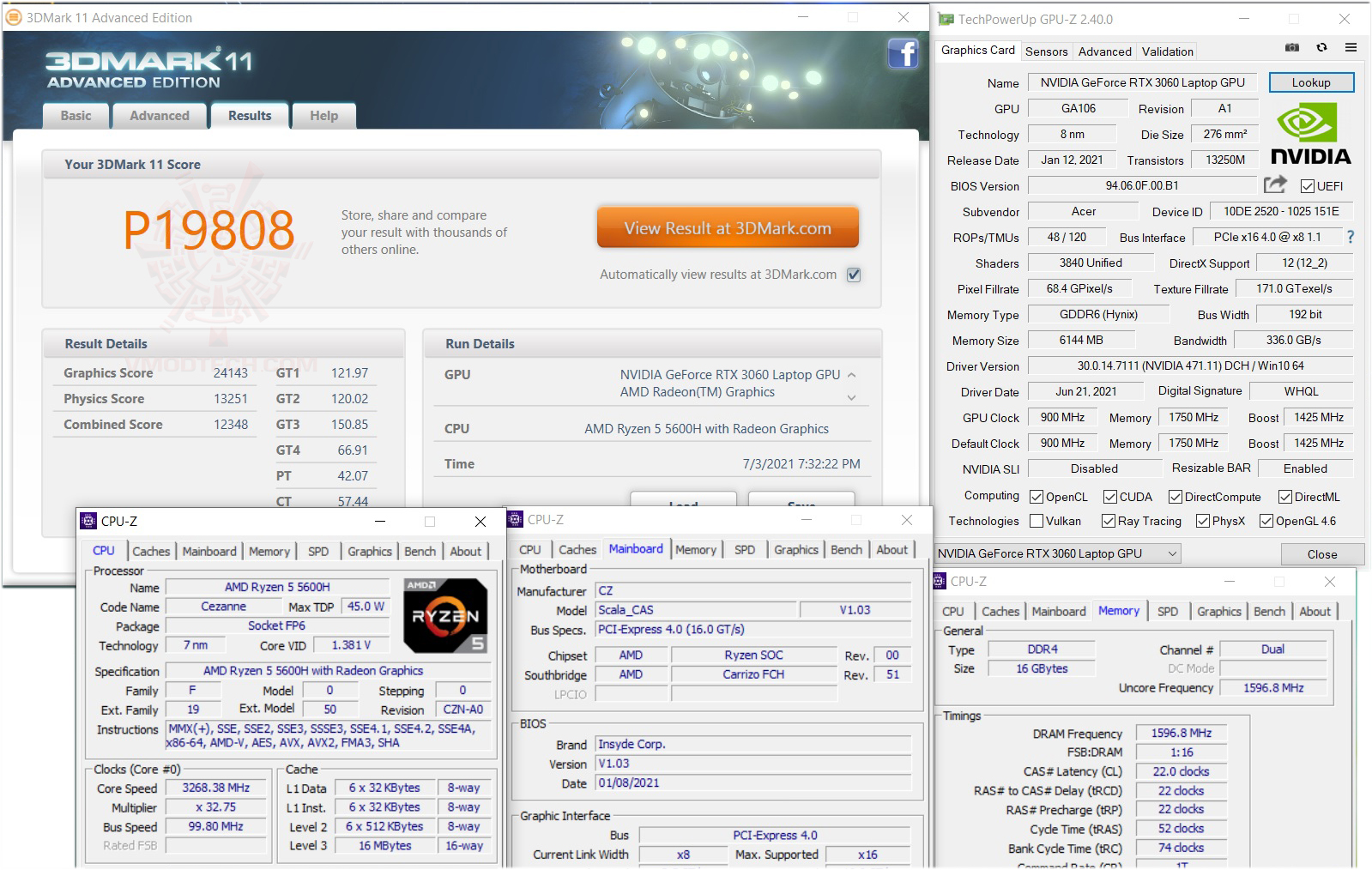
Task: Click the GPU list up arrow in Run Details
Action: pyautogui.click(x=851, y=375)
